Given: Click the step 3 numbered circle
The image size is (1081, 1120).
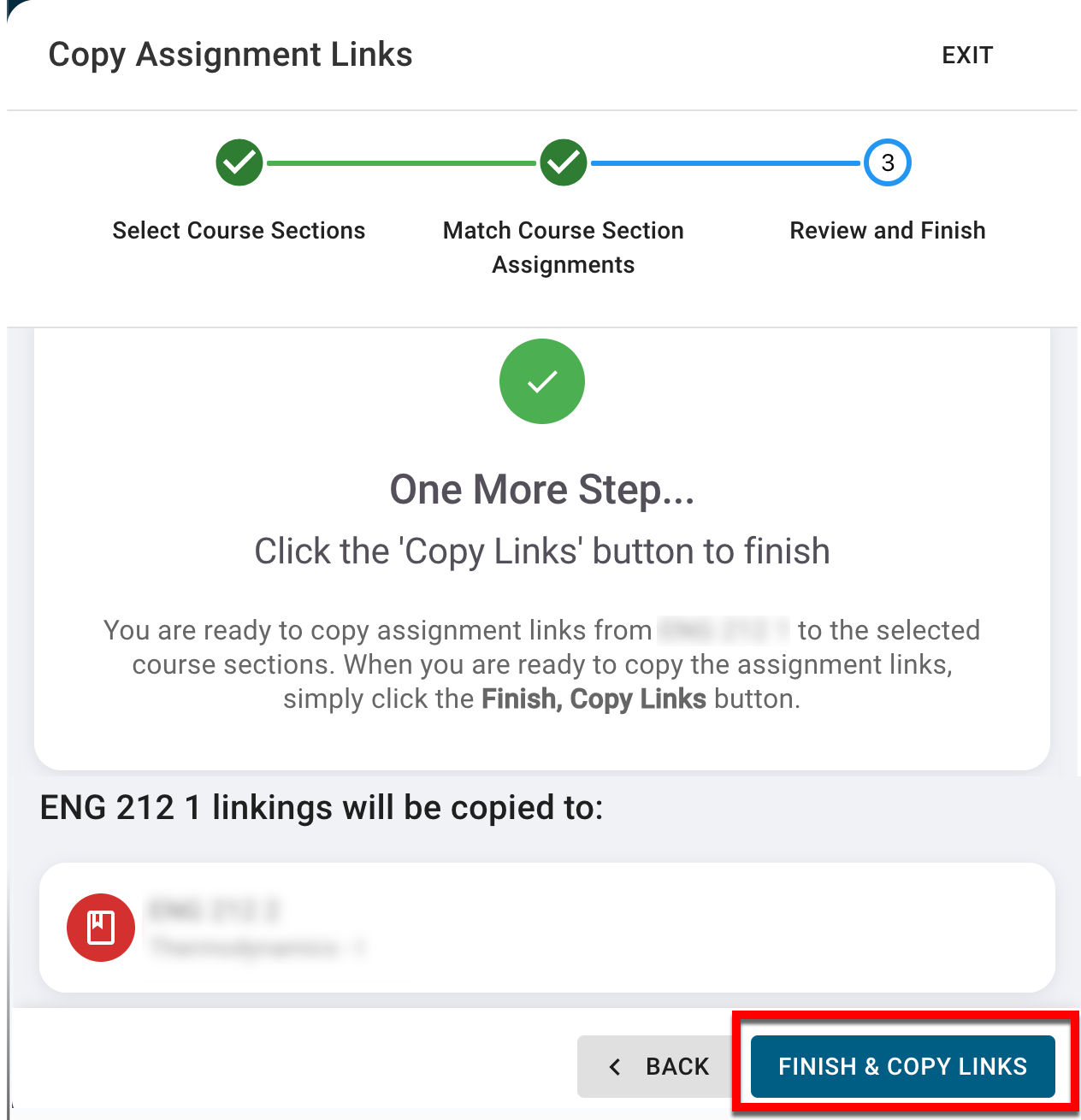Looking at the screenshot, I should pos(888,162).
